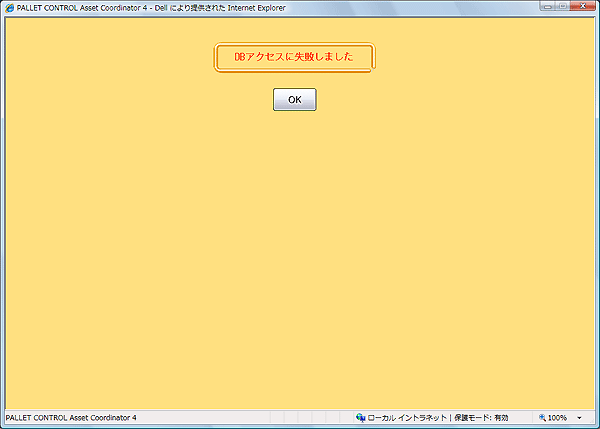Click the local intranet zone globe icon
The width and height of the screenshot is (600, 429).
tap(360, 418)
